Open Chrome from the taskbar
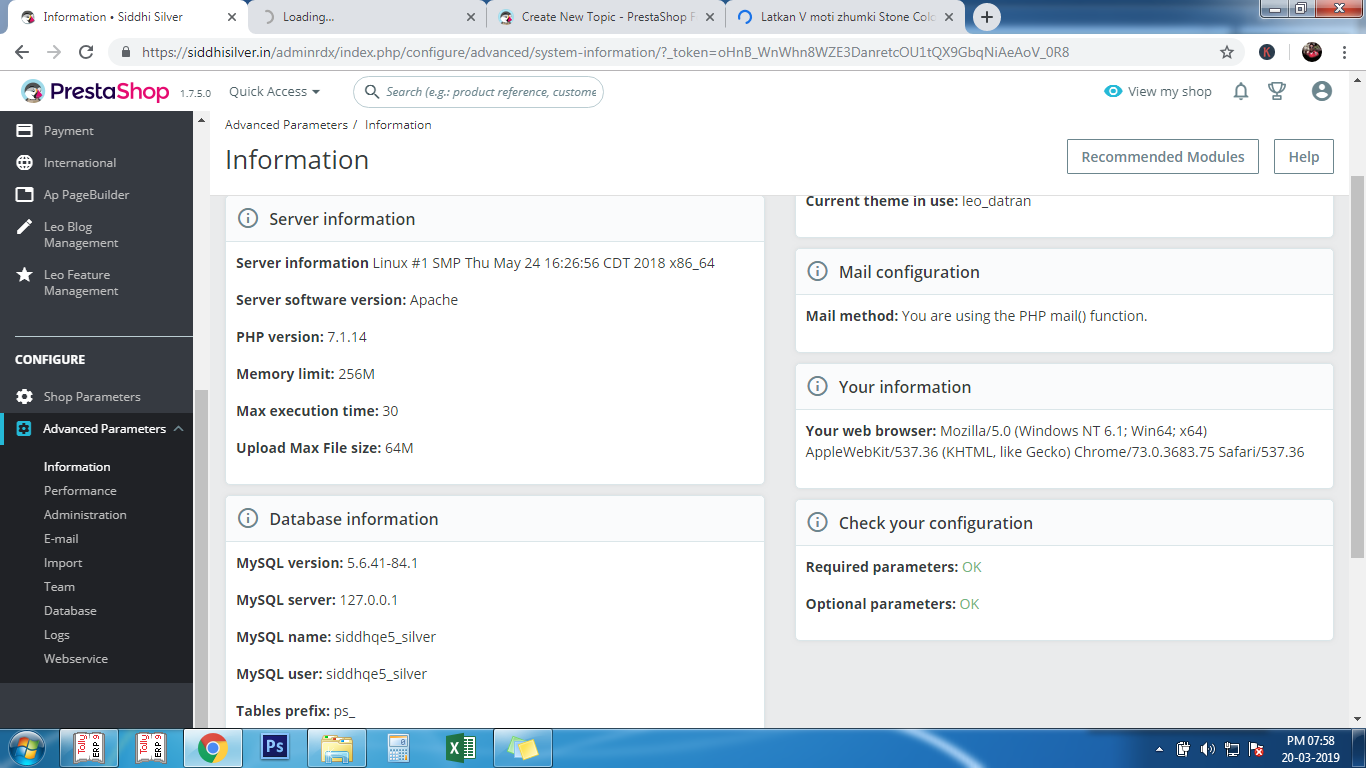The height and width of the screenshot is (768, 1366). tap(212, 748)
